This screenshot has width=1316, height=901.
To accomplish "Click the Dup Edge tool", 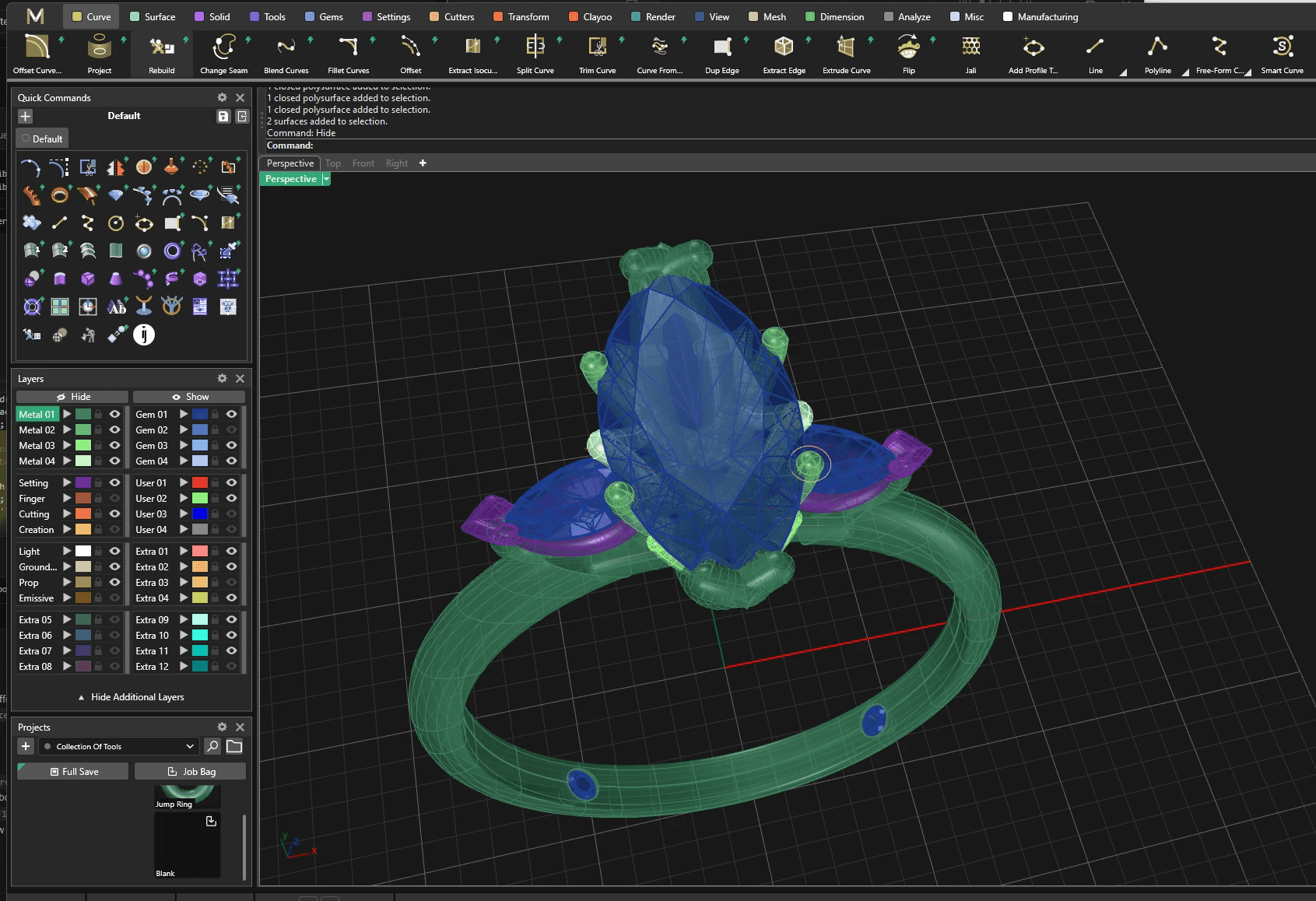I will click(721, 48).
